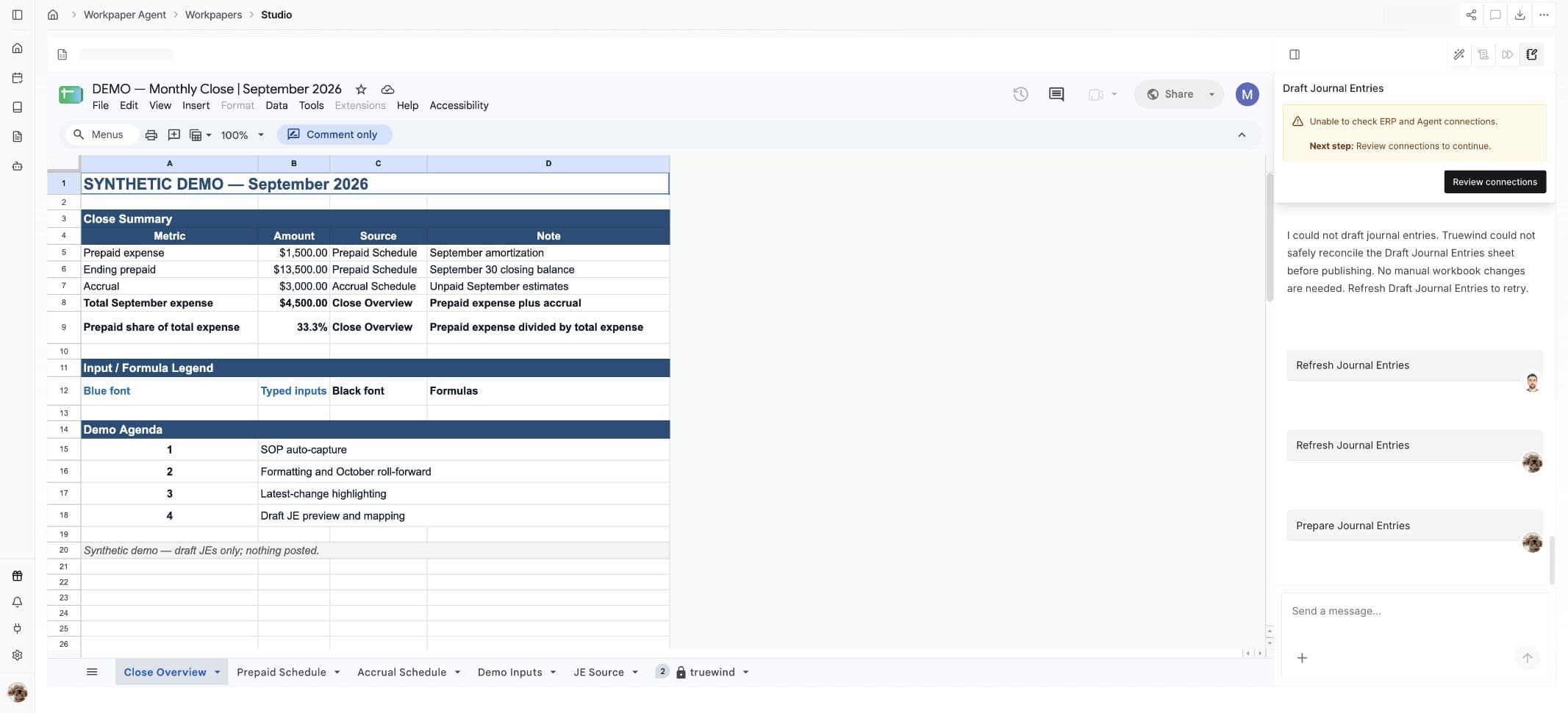Select cell with $13,500.00 amount
Image resolution: width=1568 pixels, height=713 pixels.
pyautogui.click(x=293, y=270)
